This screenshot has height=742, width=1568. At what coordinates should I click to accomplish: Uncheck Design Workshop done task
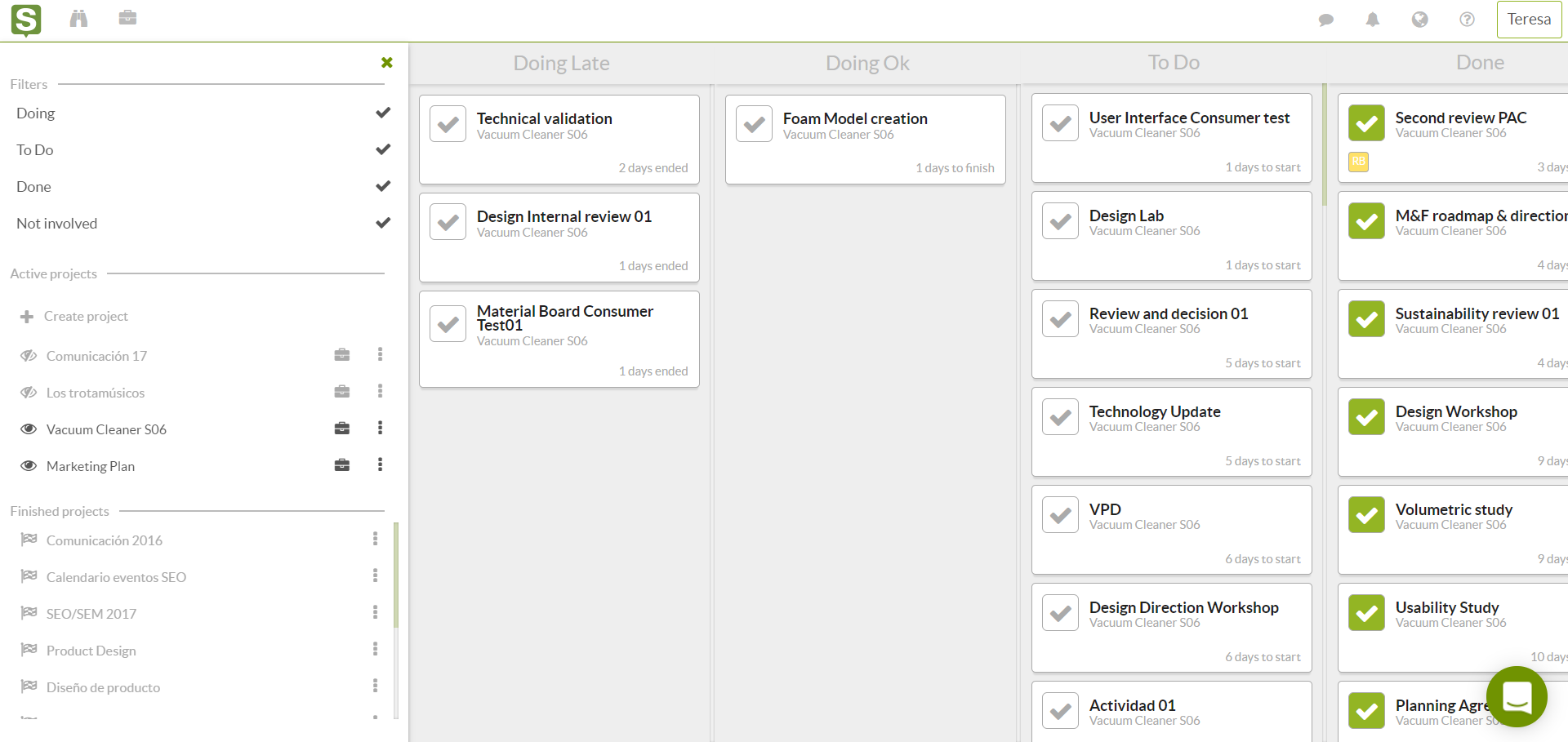[1367, 417]
